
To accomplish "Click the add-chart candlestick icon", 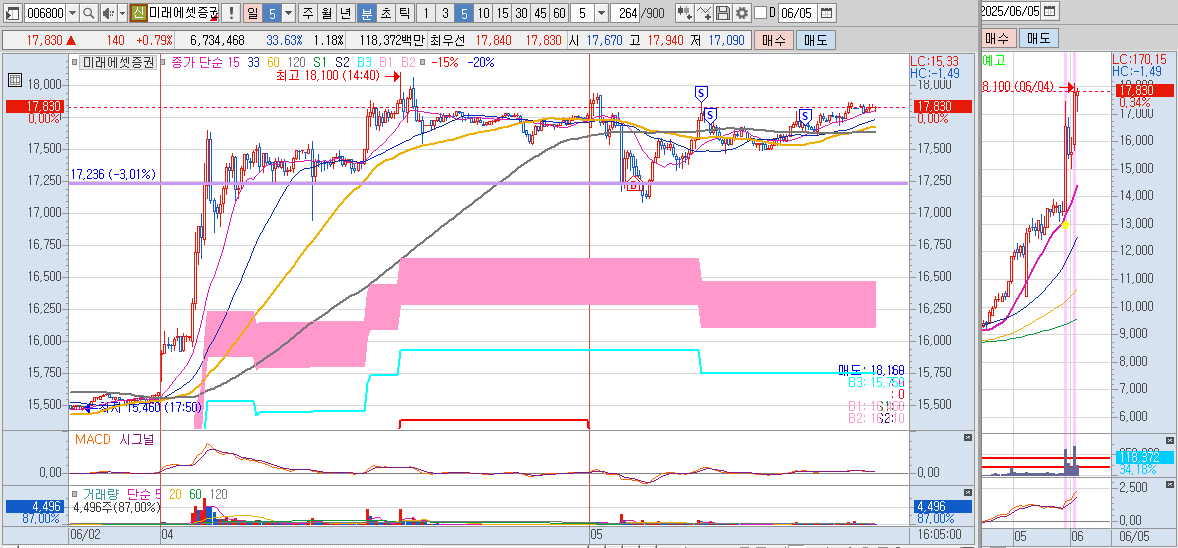I will click(x=684, y=13).
